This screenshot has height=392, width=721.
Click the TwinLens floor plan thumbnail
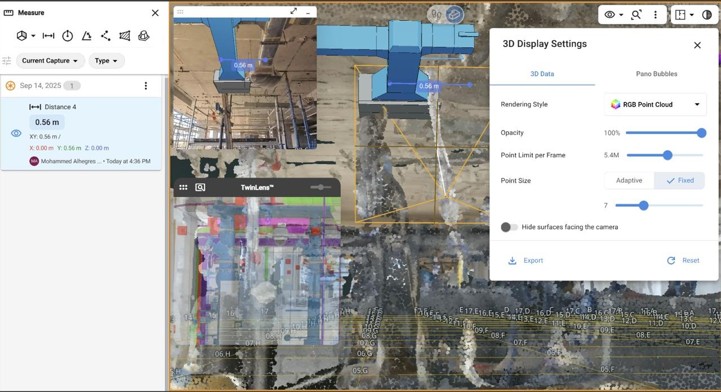[257, 271]
